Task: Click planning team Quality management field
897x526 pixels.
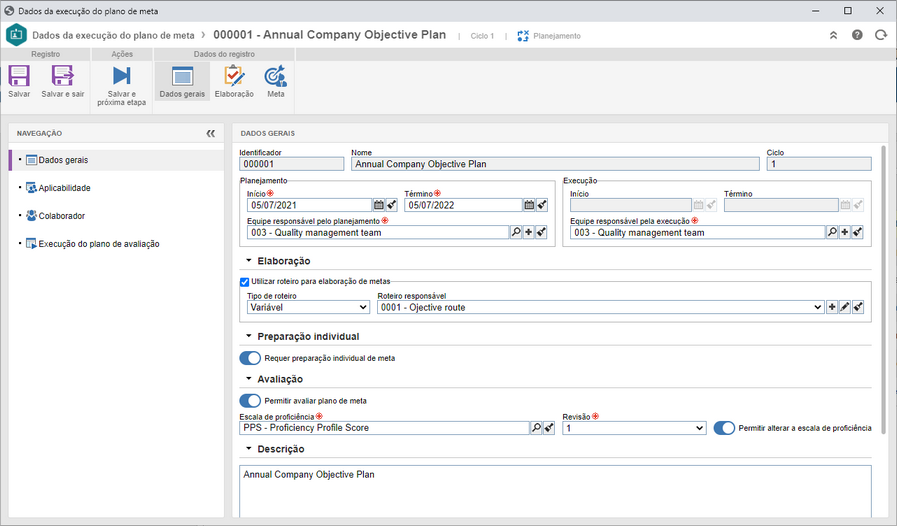Action: coord(378,232)
